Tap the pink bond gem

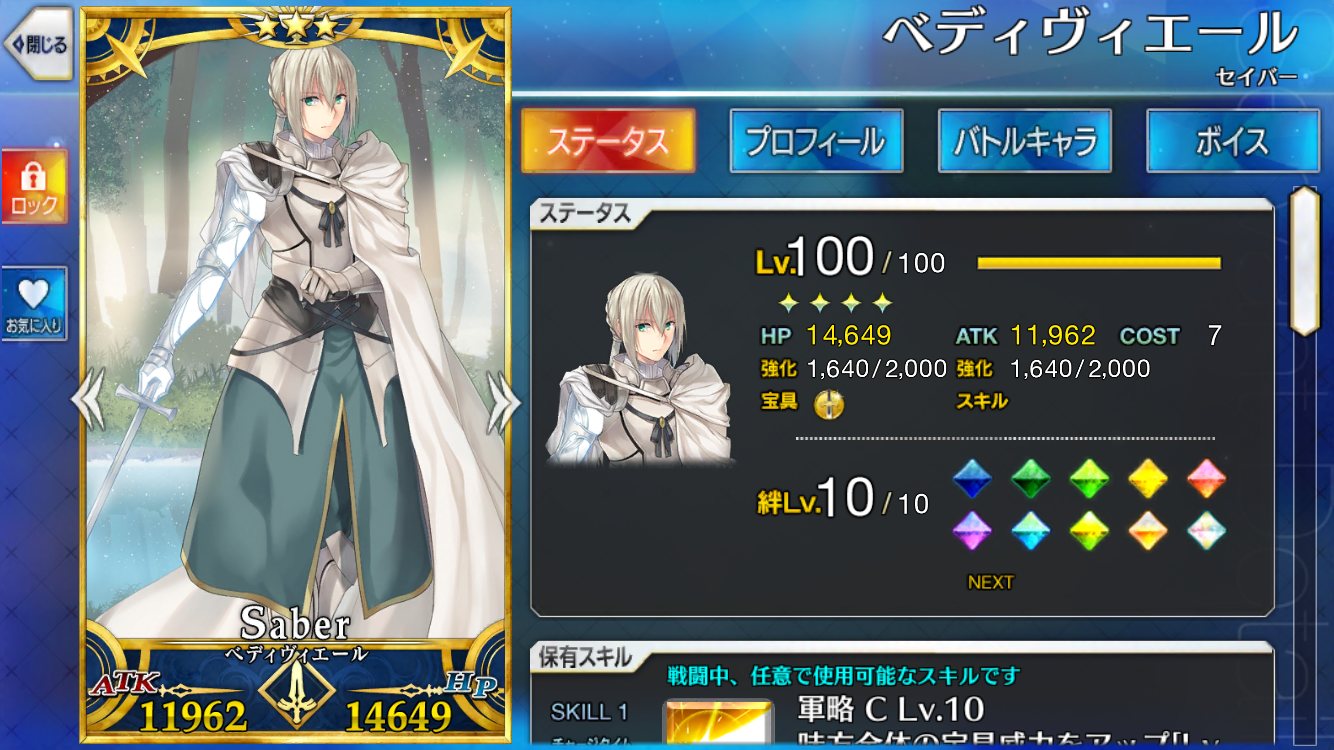pos(1207,479)
